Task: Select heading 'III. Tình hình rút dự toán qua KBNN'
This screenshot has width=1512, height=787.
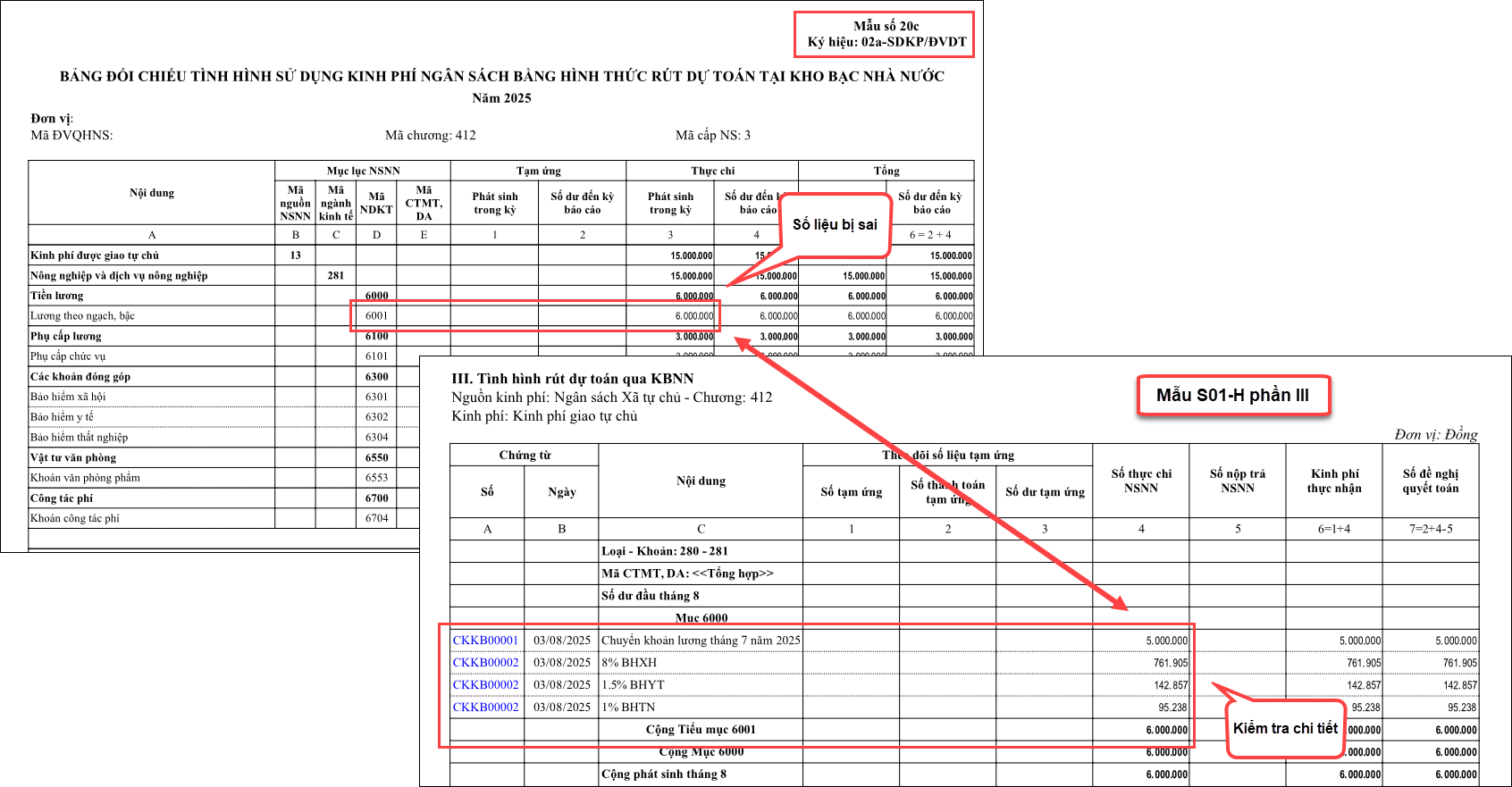Action: click(573, 379)
